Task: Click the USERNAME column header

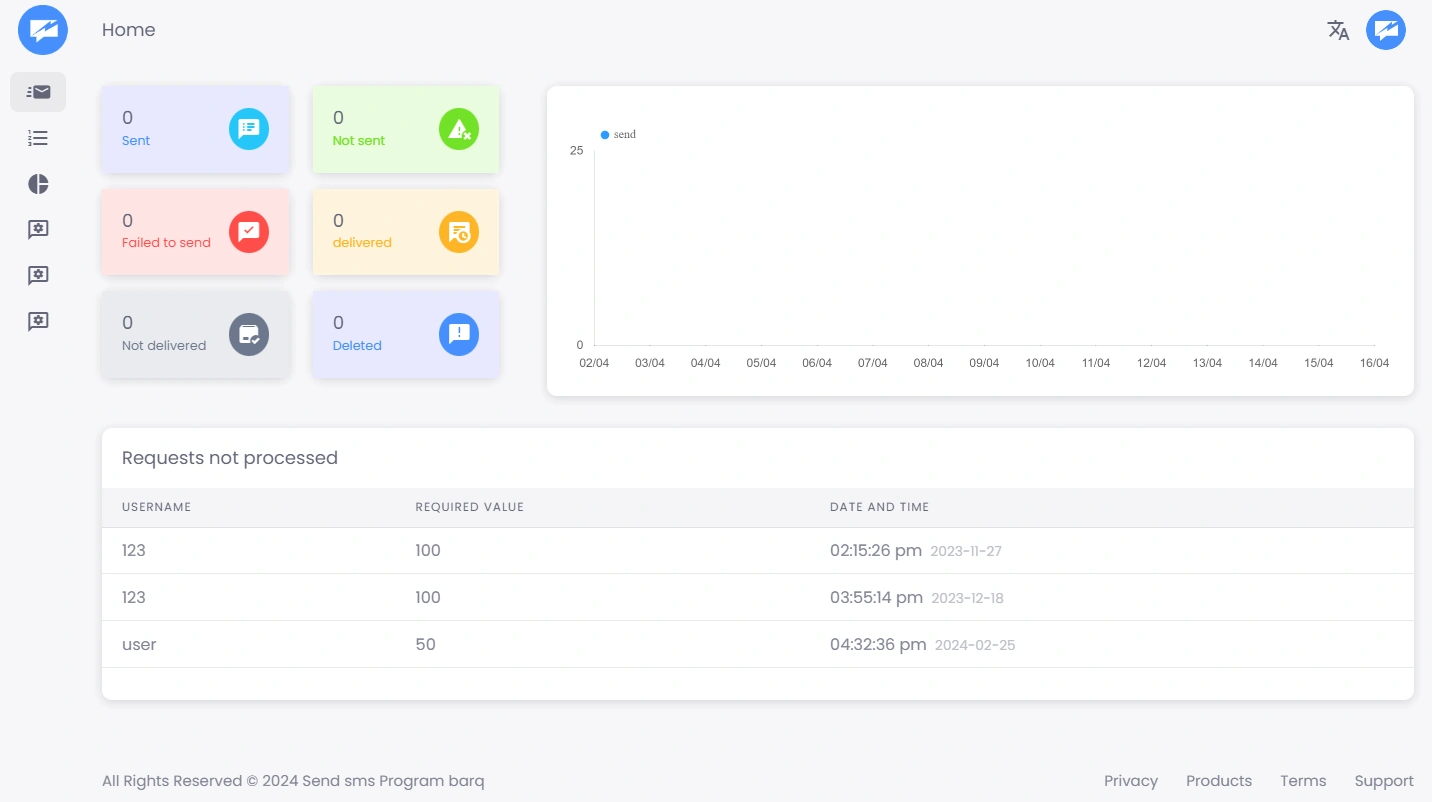Action: 156,507
